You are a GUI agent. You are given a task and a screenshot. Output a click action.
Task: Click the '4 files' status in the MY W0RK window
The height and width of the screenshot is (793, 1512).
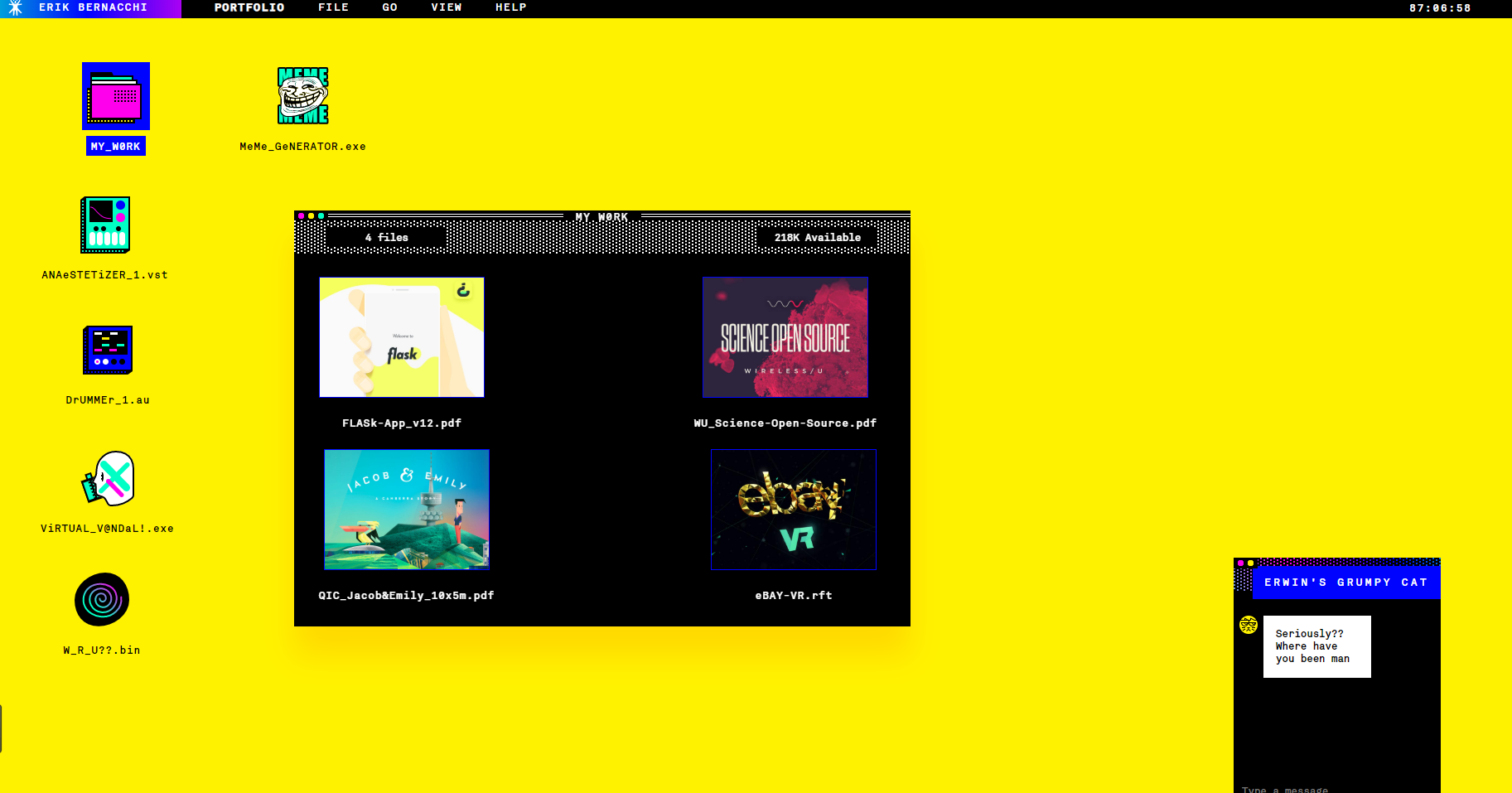pos(387,238)
